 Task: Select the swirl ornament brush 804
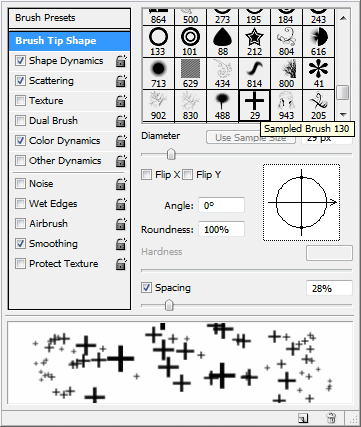point(286,41)
